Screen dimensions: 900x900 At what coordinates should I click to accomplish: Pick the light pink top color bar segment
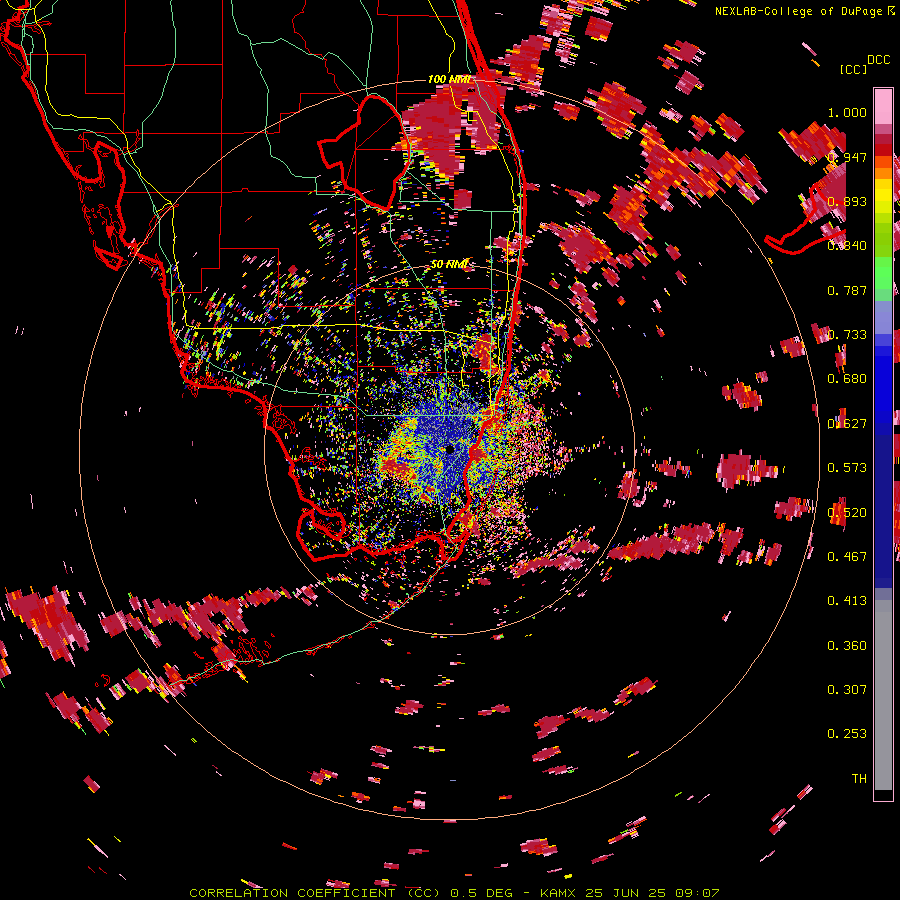click(x=883, y=106)
